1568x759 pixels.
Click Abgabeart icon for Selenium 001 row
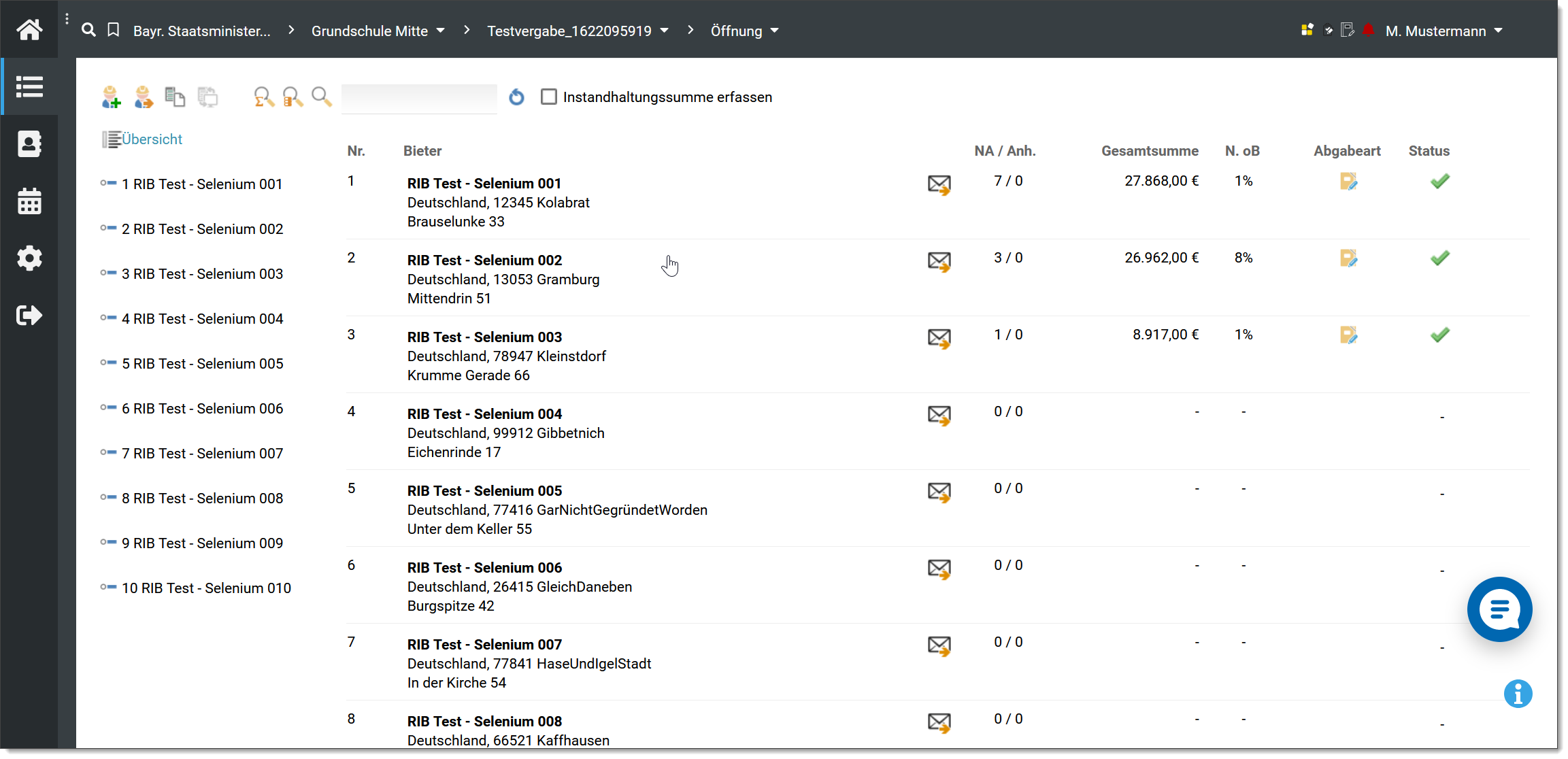pyautogui.click(x=1348, y=182)
